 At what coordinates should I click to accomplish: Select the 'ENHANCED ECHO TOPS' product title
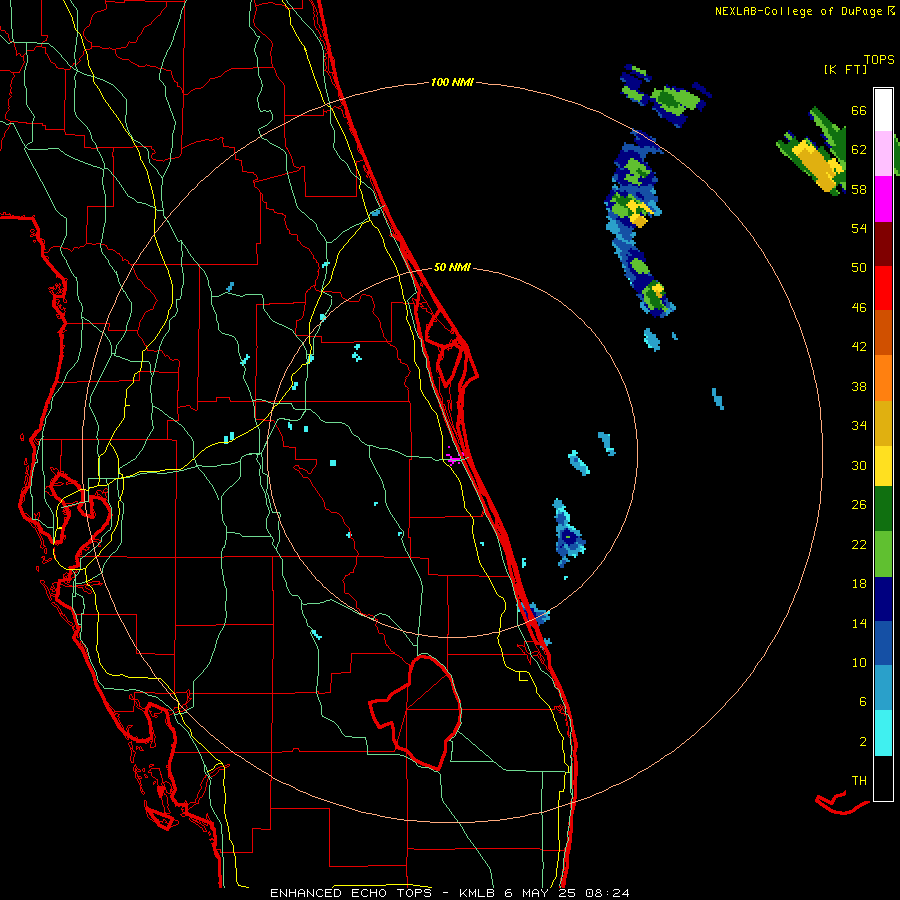351,893
